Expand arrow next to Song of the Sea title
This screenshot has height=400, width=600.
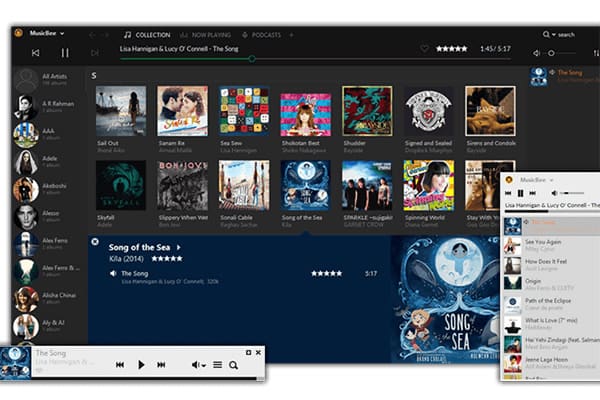coord(179,248)
